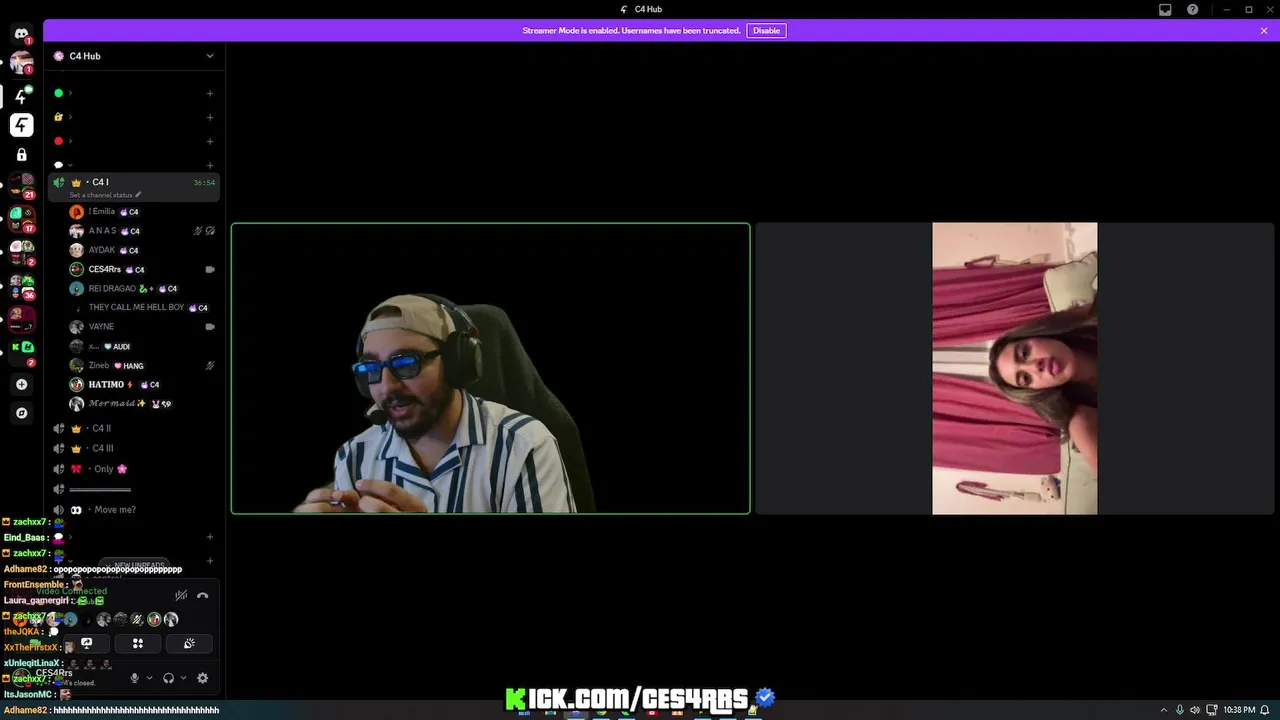Open the Help question mark icon
The image size is (1280, 720).
(1192, 9)
